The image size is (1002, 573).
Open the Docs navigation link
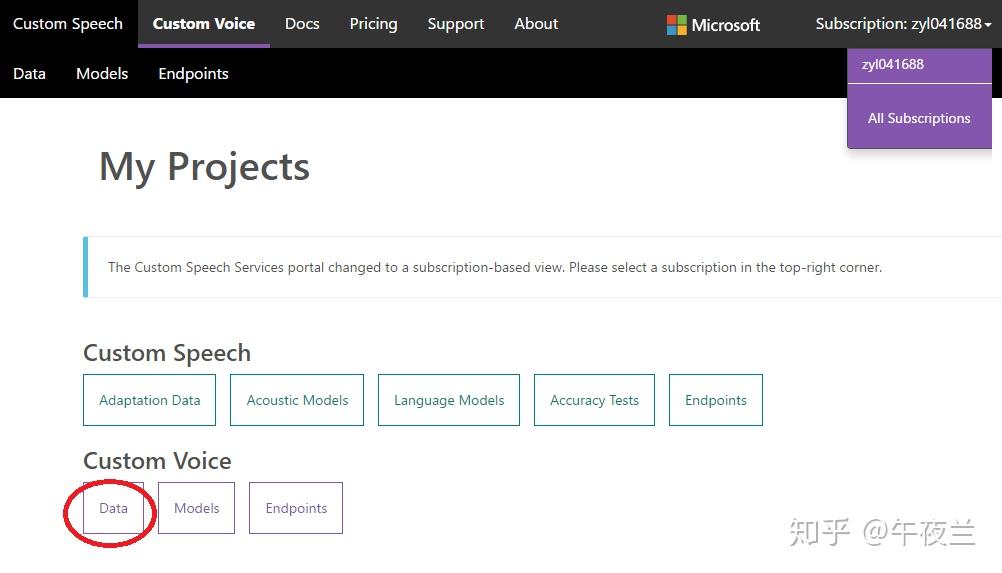pyautogui.click(x=302, y=24)
